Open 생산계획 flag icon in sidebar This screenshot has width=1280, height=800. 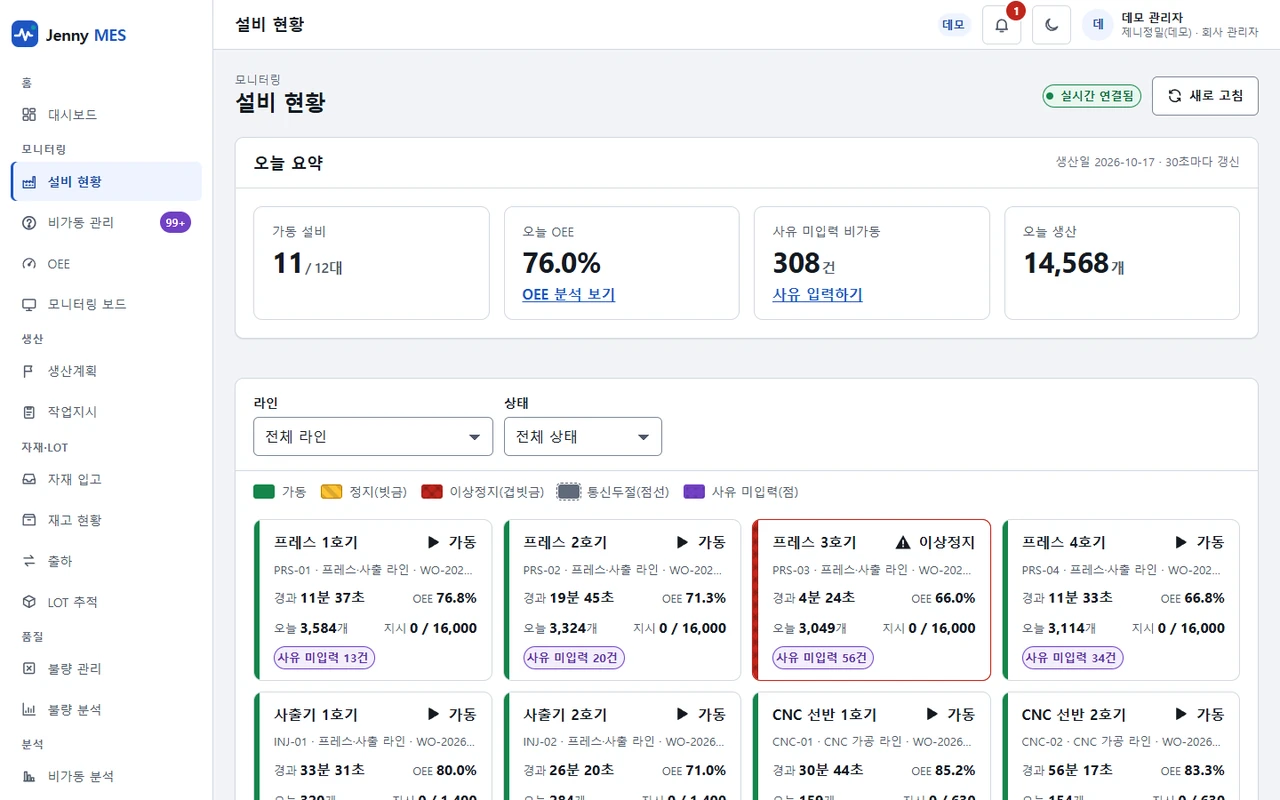pos(29,371)
